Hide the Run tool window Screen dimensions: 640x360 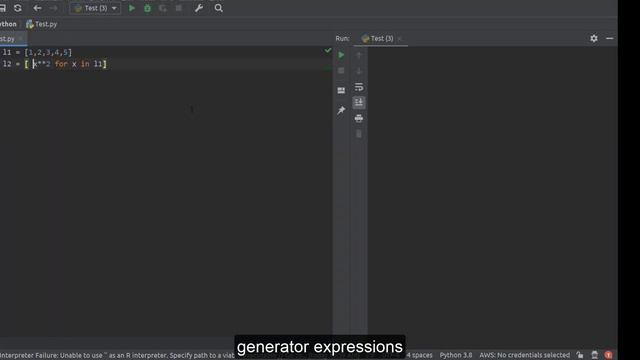pyautogui.click(x=610, y=38)
